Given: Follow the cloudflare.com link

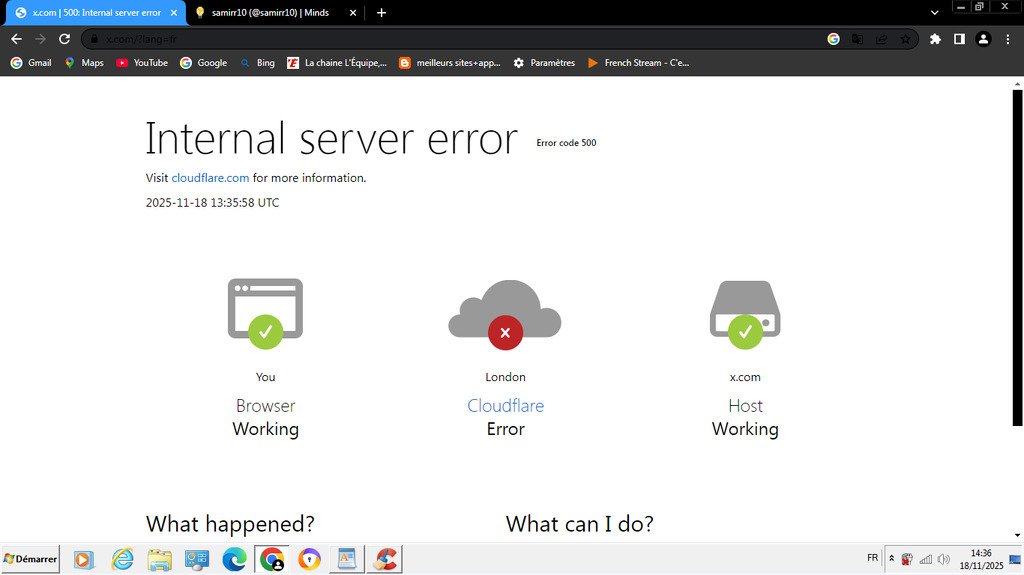Looking at the screenshot, I should tap(210, 178).
